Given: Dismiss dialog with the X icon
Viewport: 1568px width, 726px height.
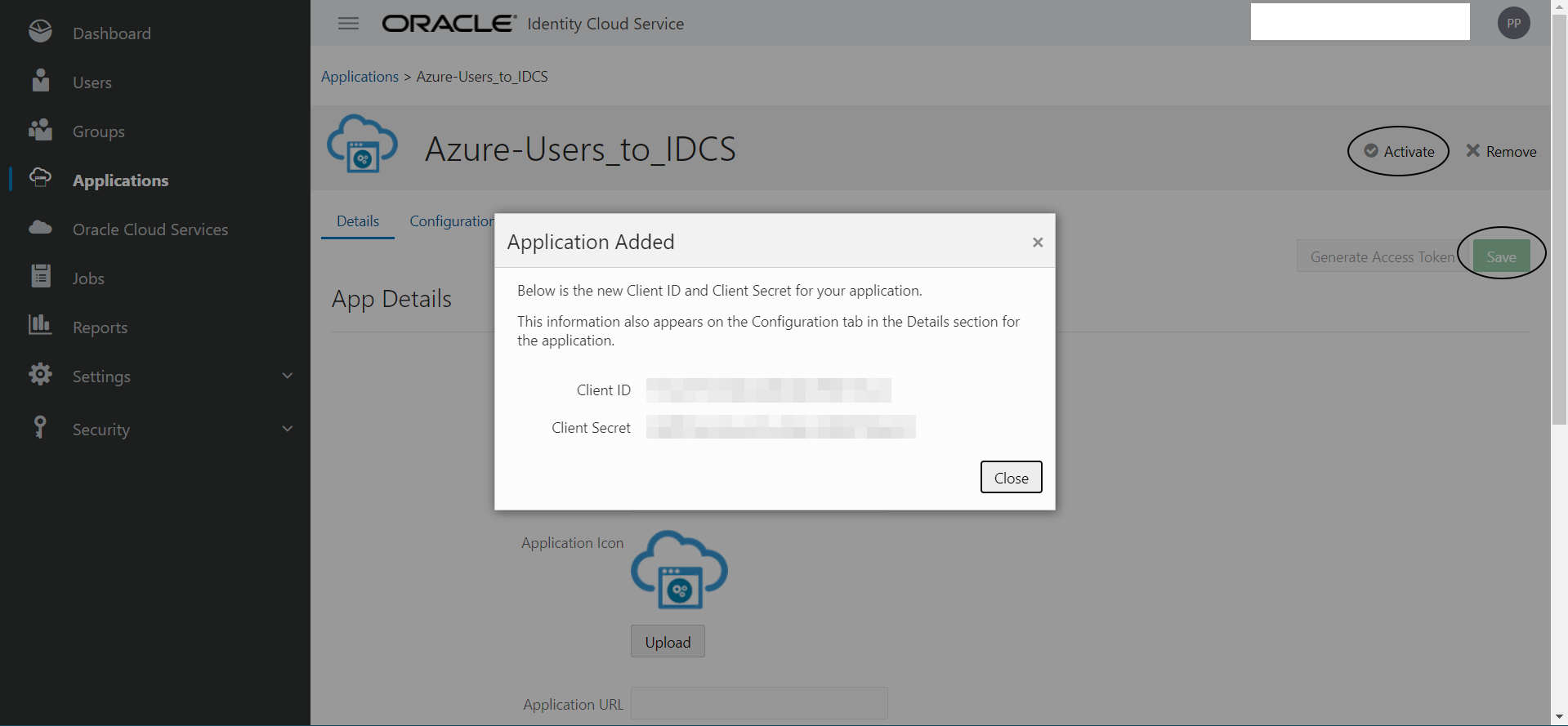Looking at the screenshot, I should (1038, 243).
